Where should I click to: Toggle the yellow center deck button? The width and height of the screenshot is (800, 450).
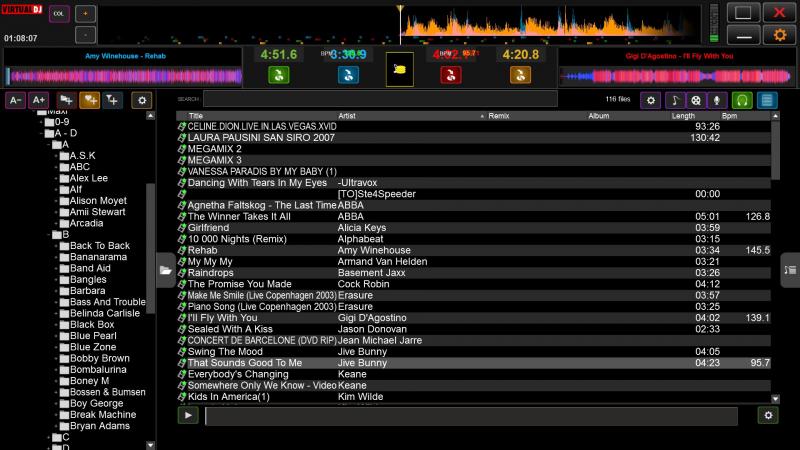coord(400,69)
